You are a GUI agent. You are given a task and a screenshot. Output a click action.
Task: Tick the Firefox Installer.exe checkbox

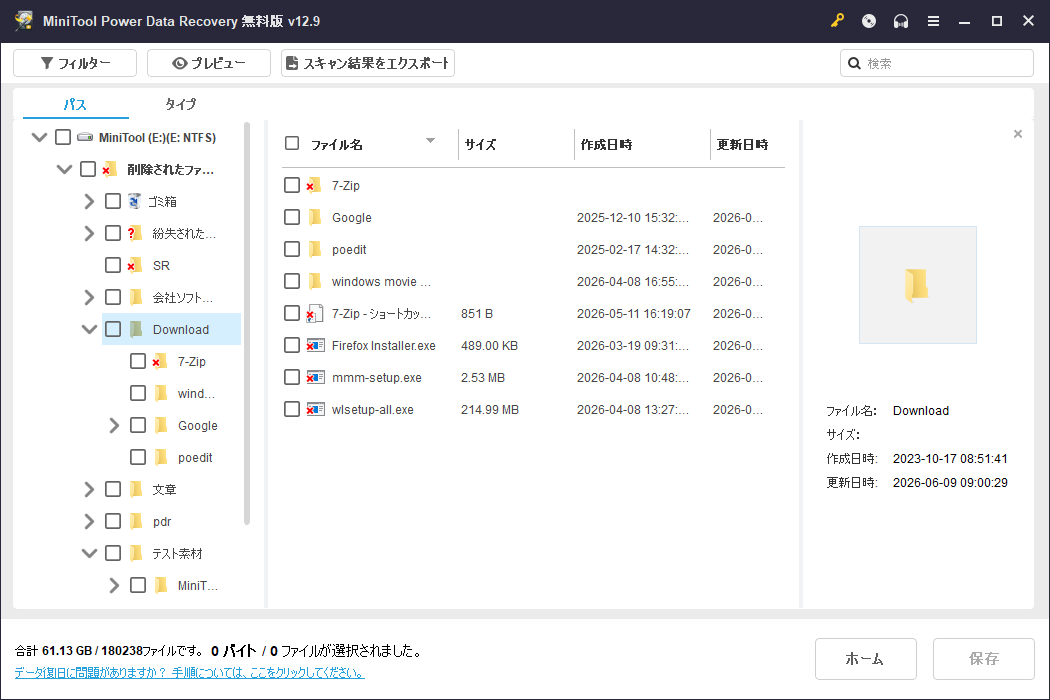point(292,346)
